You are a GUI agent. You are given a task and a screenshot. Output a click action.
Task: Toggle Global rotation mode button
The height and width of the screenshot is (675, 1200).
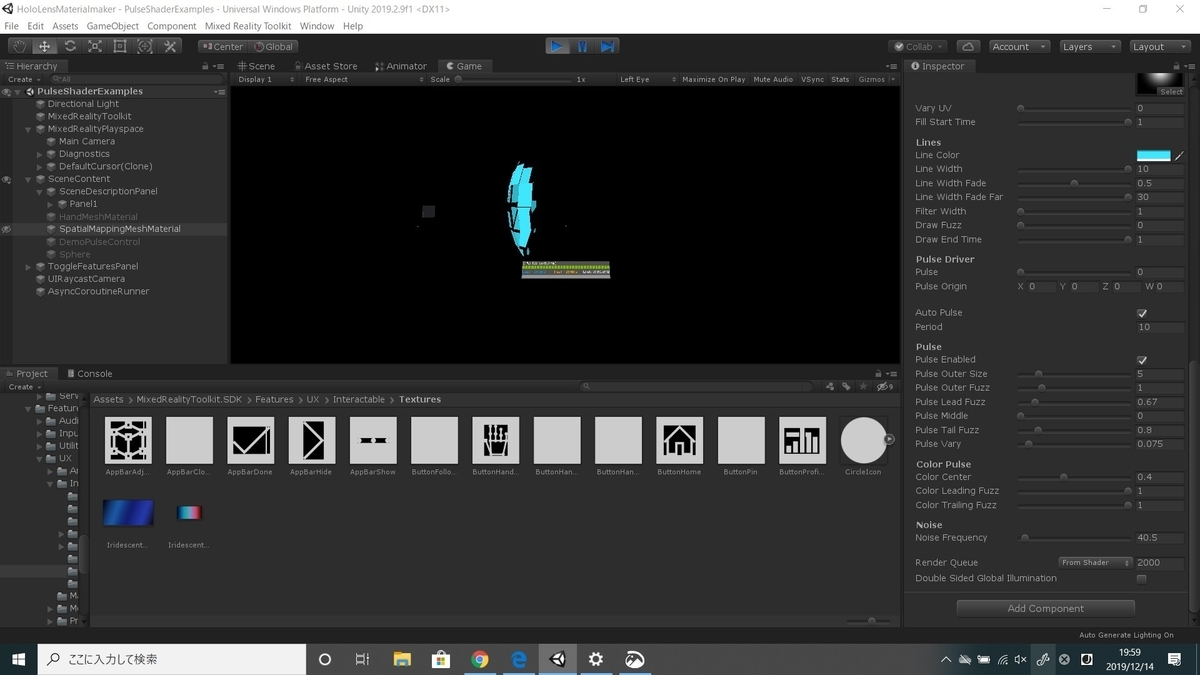tap(273, 46)
